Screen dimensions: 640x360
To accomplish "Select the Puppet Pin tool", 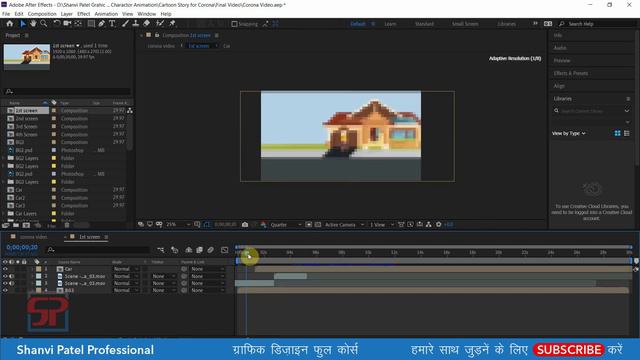I will pos(172,24).
